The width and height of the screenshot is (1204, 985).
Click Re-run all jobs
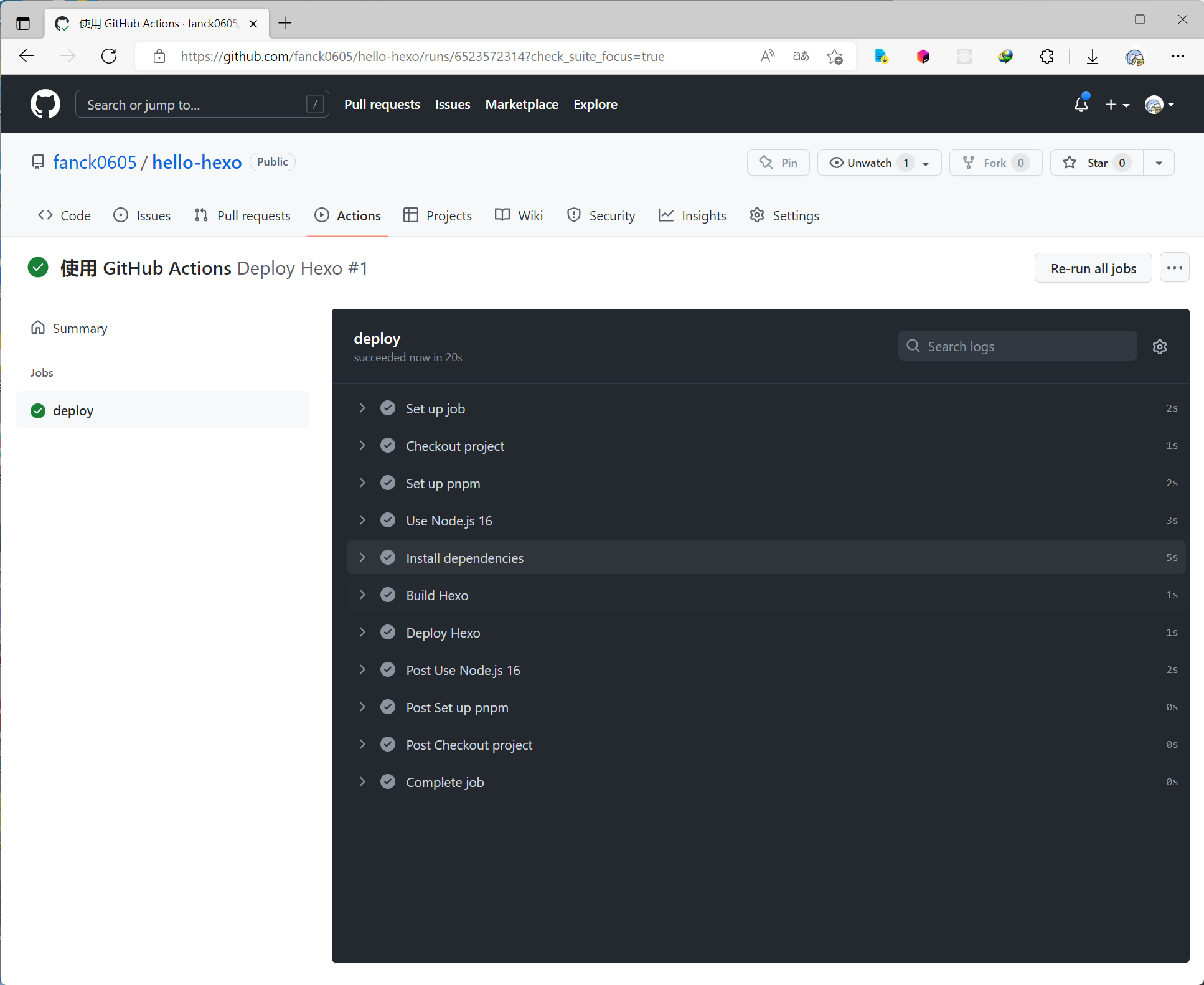1093,268
